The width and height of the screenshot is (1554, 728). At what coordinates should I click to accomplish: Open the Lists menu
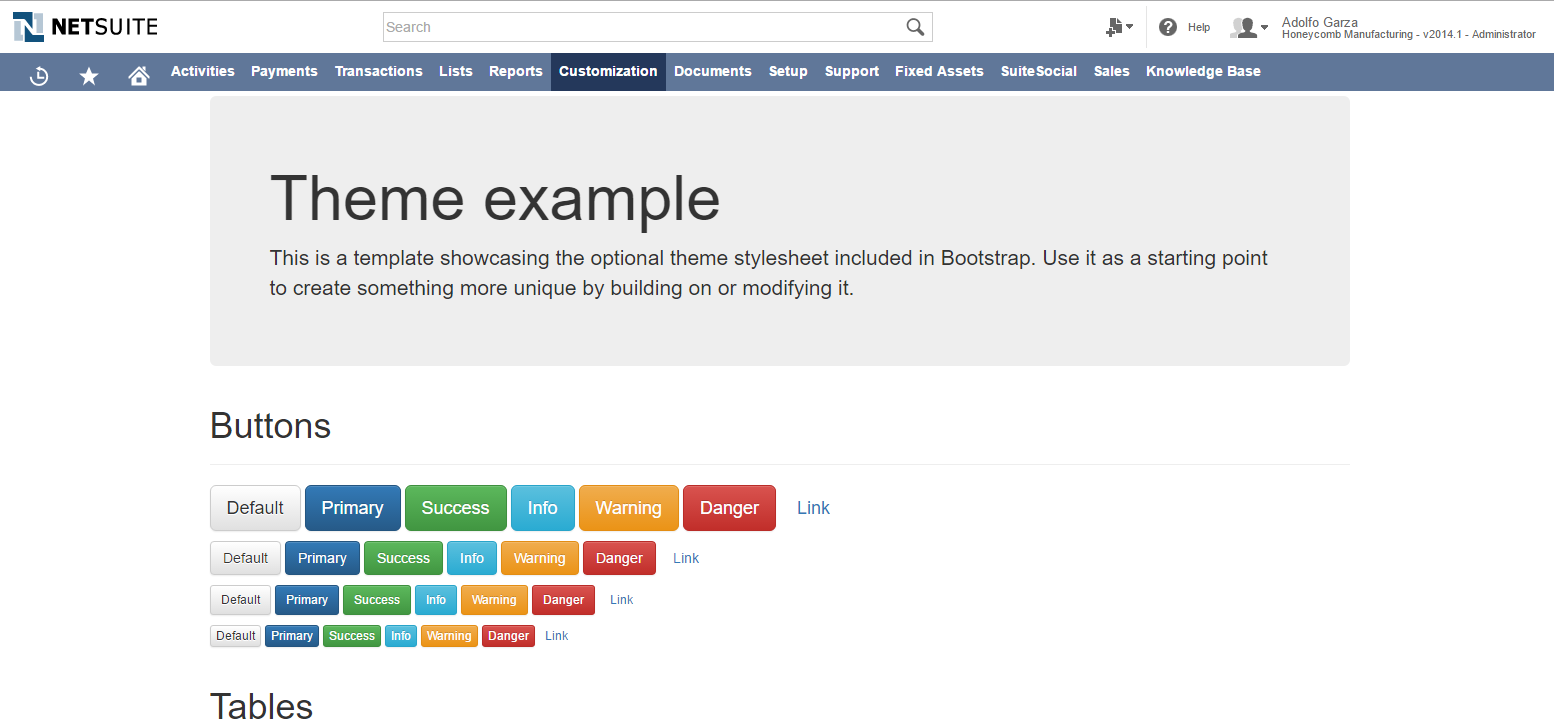pyautogui.click(x=456, y=71)
